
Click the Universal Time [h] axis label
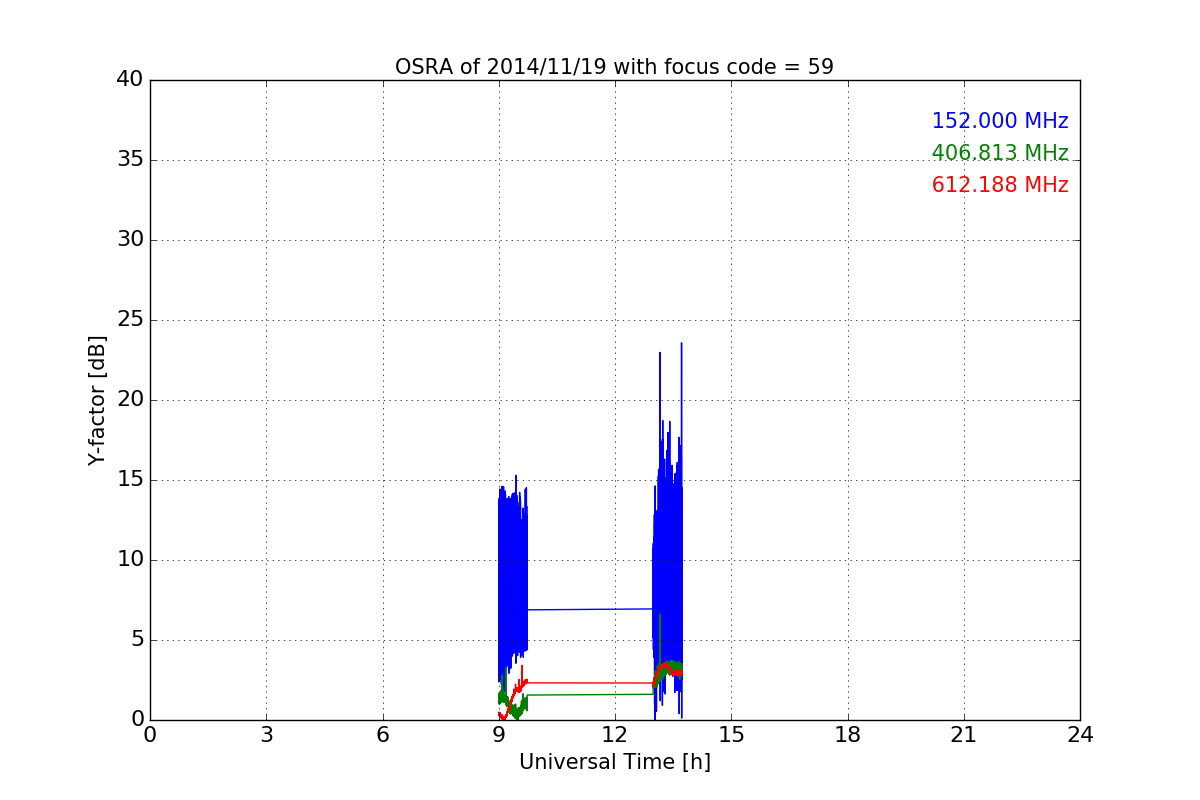(615, 762)
